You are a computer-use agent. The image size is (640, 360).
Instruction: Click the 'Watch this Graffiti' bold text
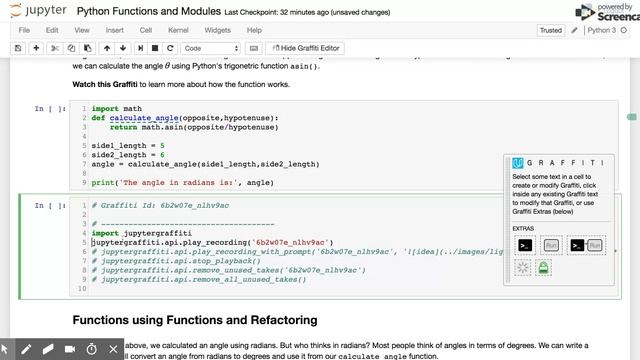(x=105, y=84)
